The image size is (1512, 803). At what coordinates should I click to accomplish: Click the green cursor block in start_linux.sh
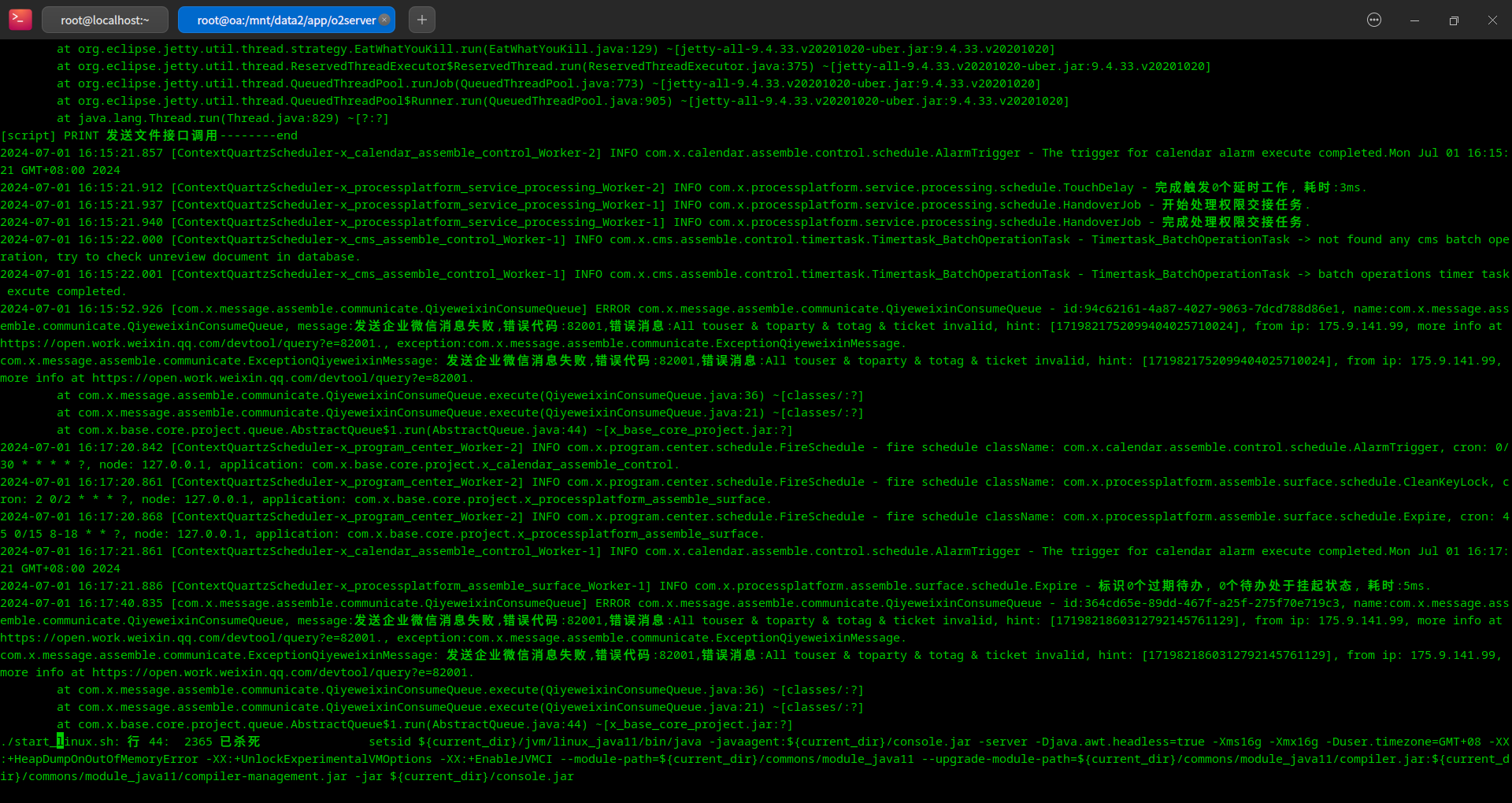coord(60,742)
